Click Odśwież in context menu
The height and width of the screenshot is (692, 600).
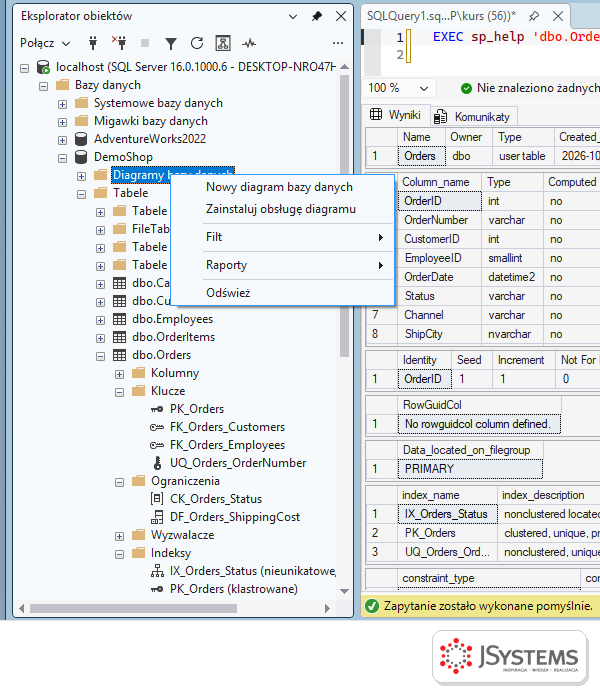(x=282, y=293)
